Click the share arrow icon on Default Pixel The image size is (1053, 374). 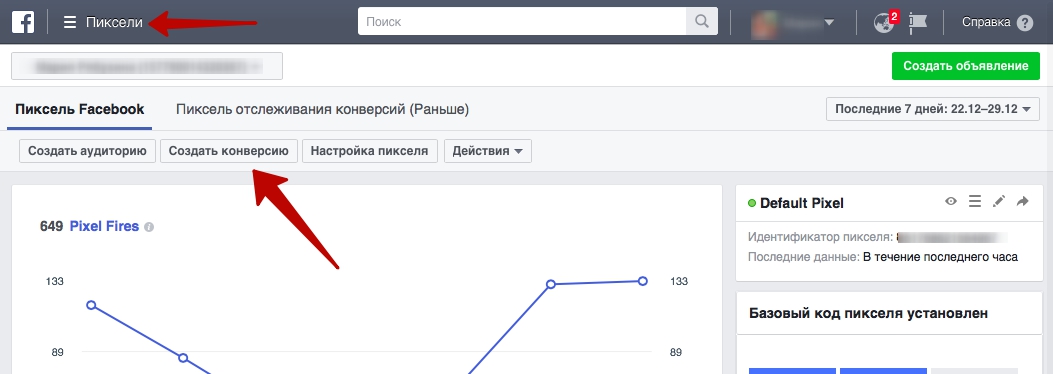(1023, 201)
